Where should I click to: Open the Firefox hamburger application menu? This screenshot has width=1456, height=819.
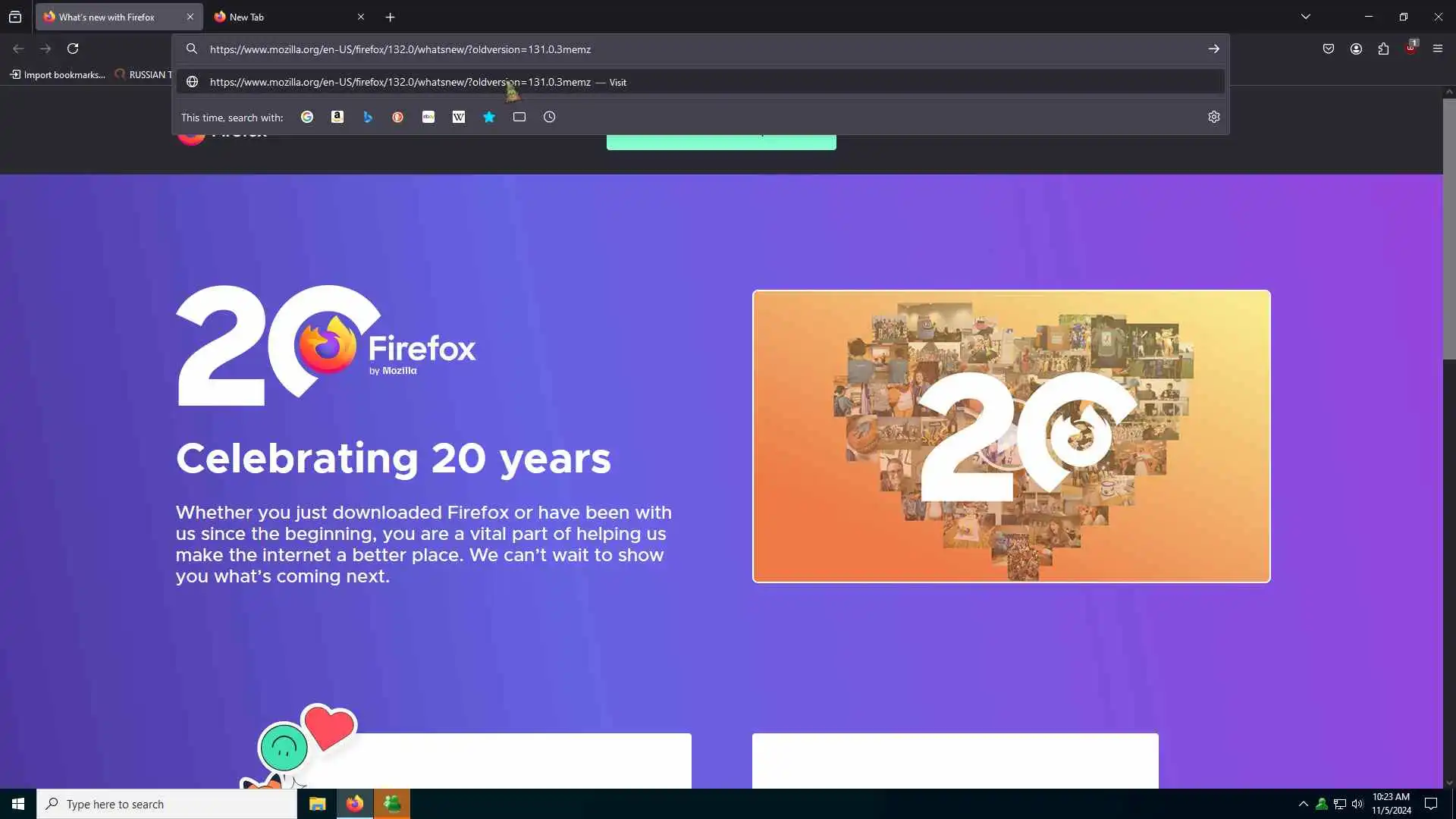1438,49
